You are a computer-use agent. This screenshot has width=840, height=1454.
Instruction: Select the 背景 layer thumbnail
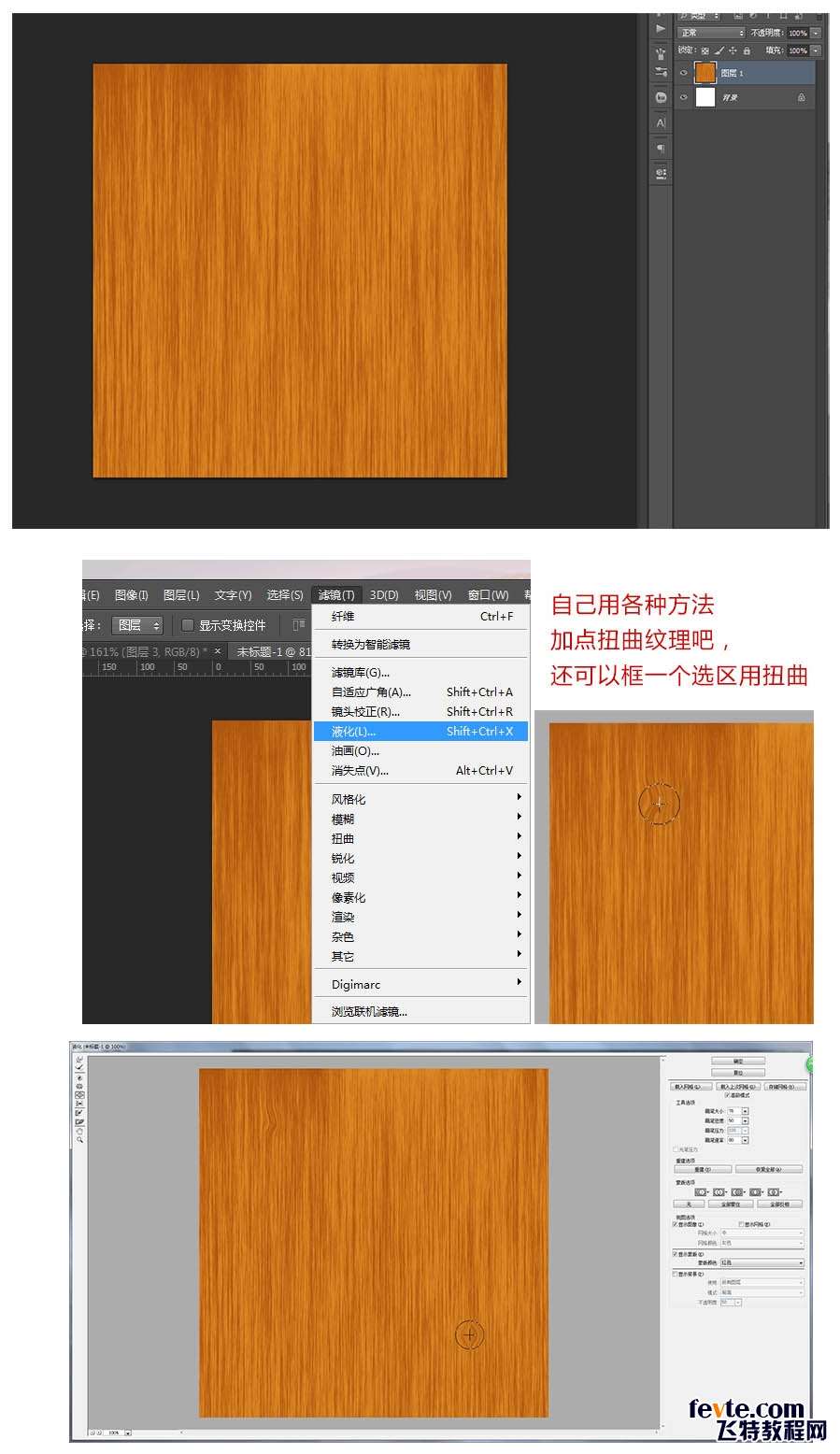pos(705,97)
